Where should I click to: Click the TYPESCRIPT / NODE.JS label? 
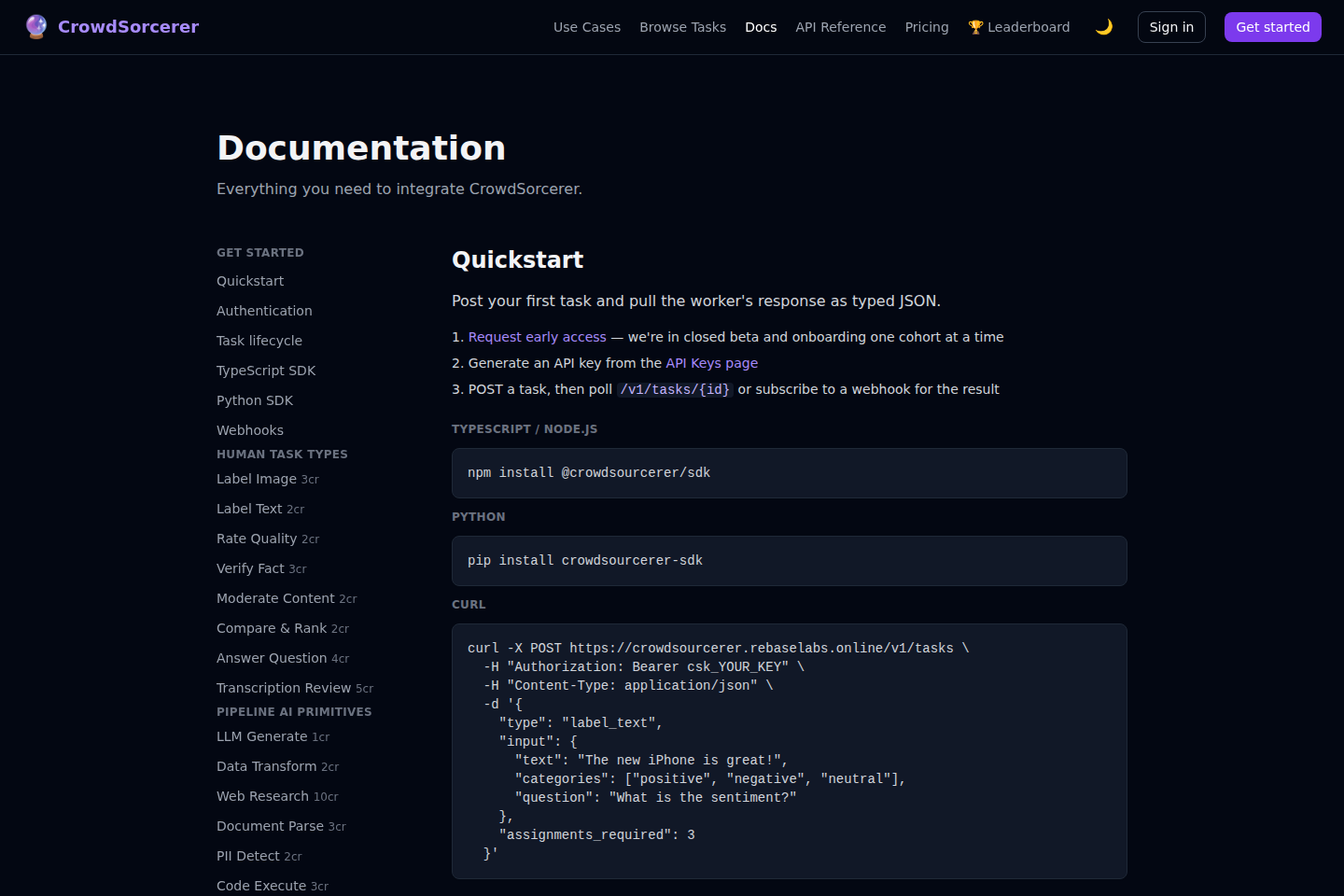click(525, 429)
